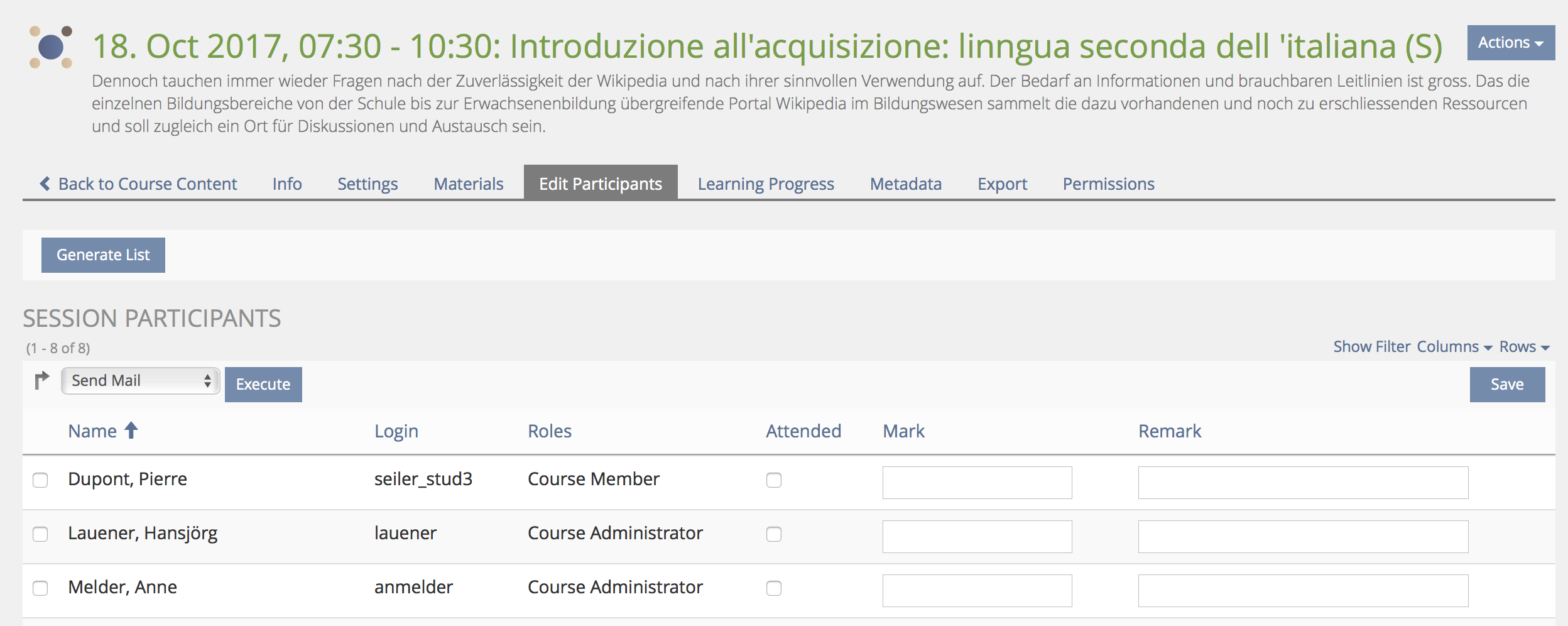
Task: Tick the row checkbox for Dupont, Pierre
Action: tap(40, 480)
